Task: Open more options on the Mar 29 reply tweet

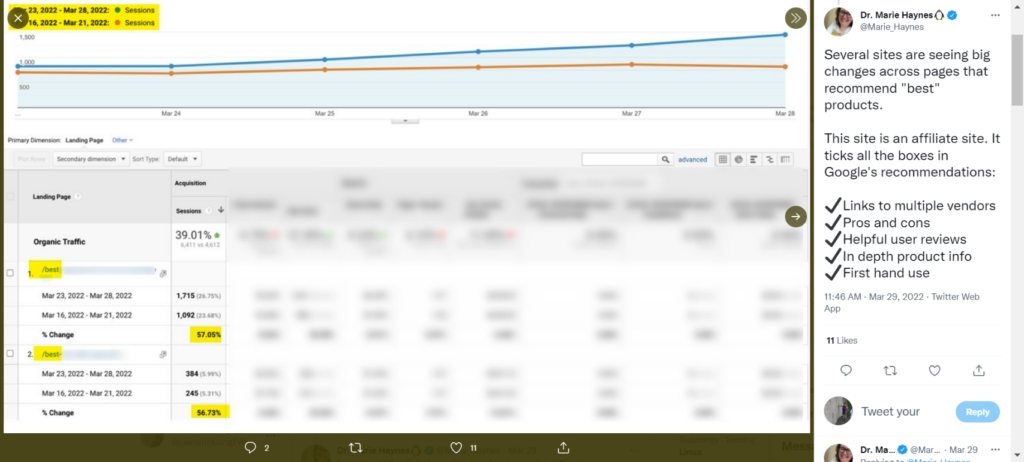Action: tap(995, 450)
